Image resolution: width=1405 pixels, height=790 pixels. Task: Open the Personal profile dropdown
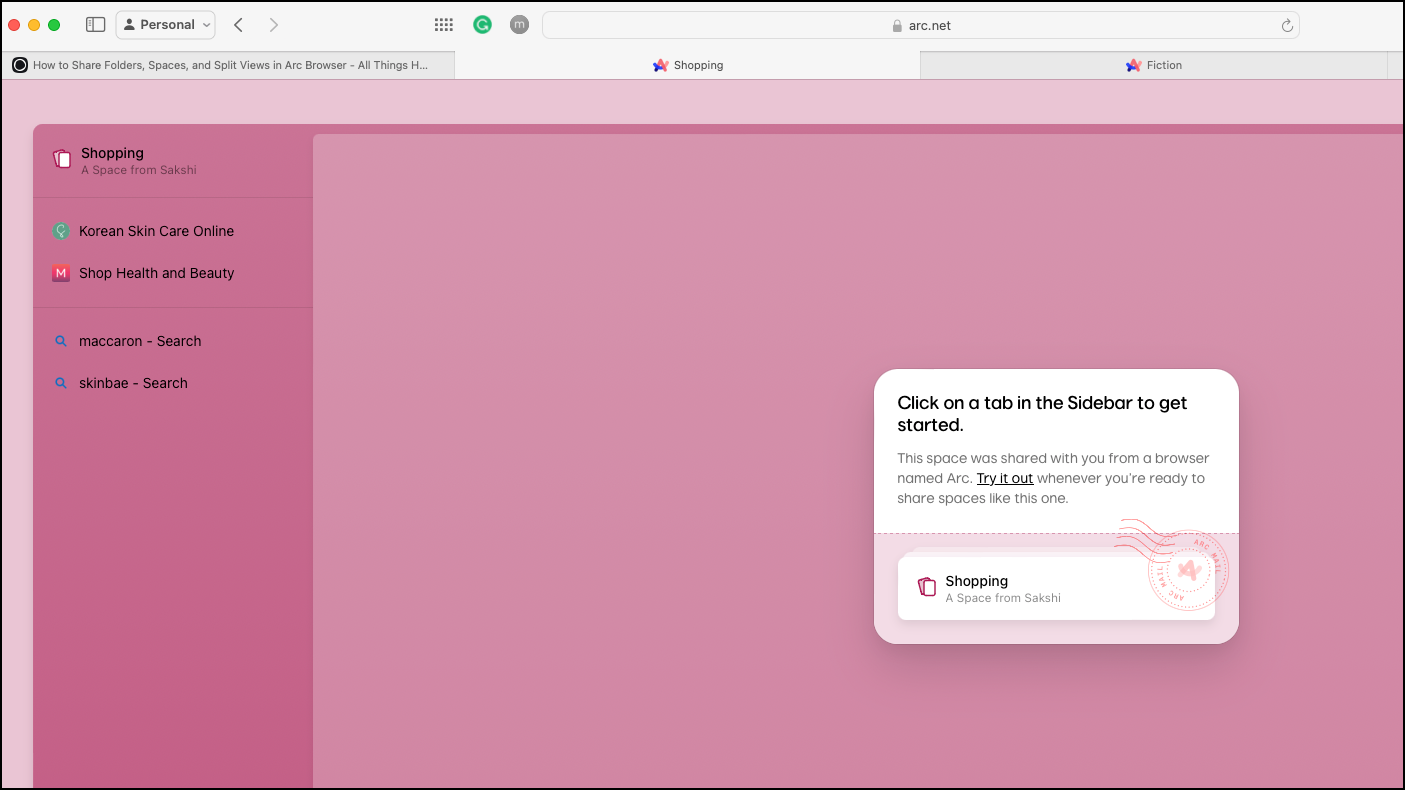[x=166, y=25]
